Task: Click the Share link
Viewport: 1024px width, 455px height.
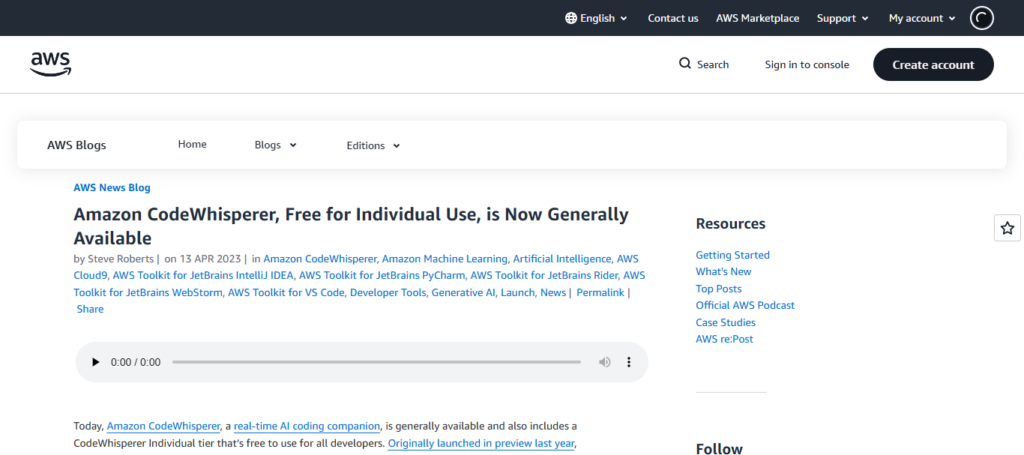Action: pos(90,309)
